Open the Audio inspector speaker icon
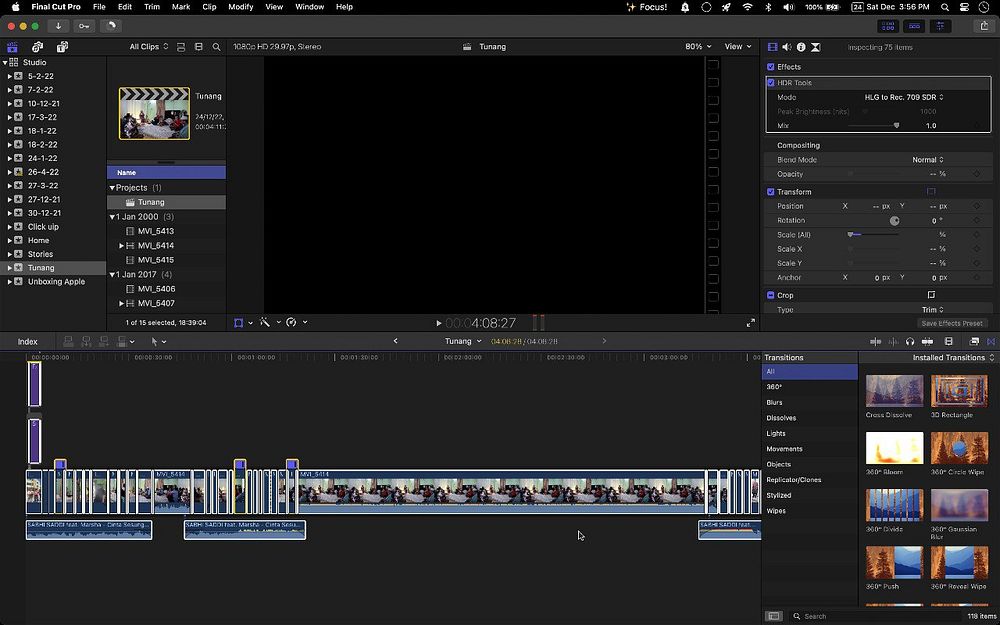This screenshot has width=1000, height=625. [786, 47]
